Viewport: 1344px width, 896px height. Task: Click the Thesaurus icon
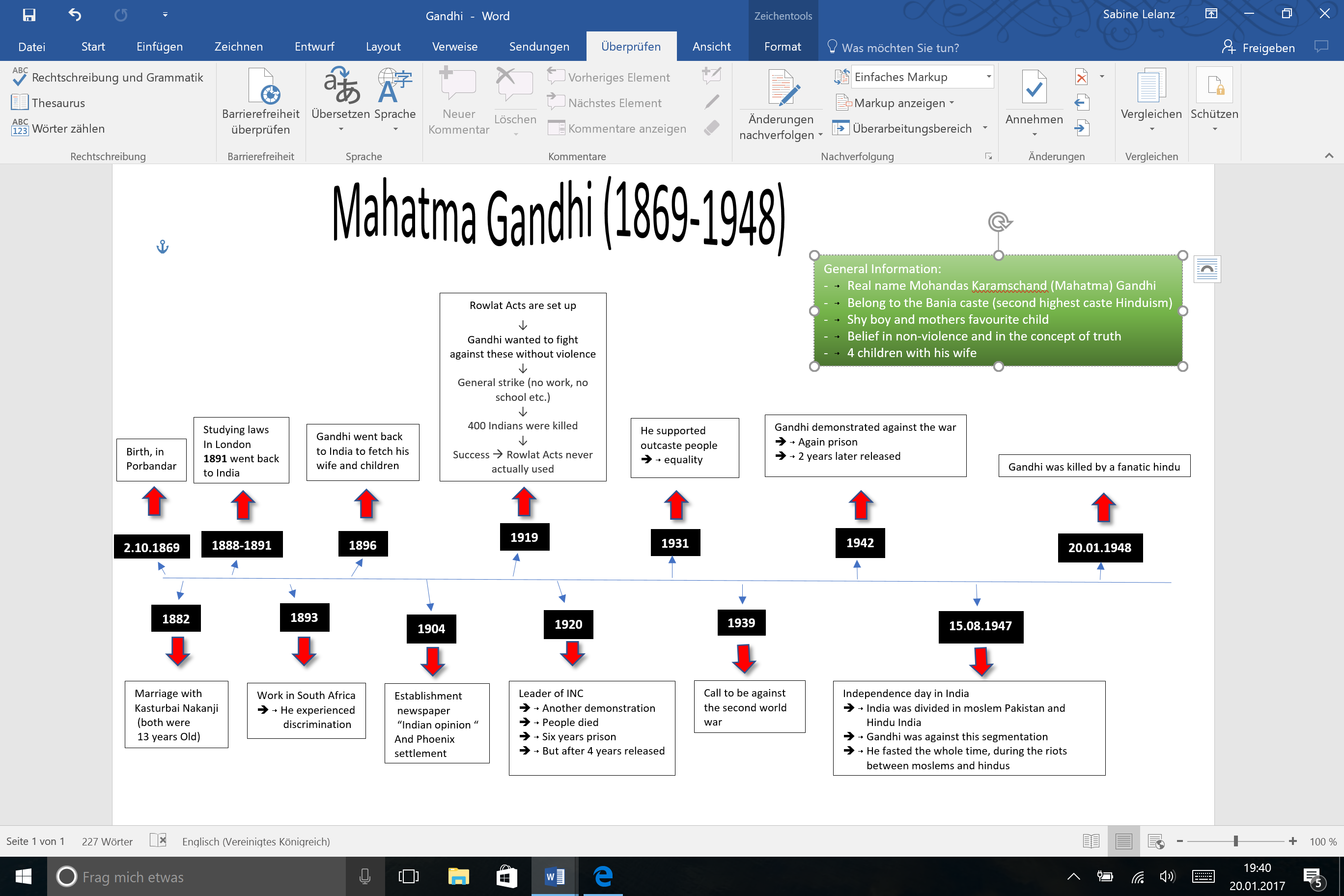(20, 103)
